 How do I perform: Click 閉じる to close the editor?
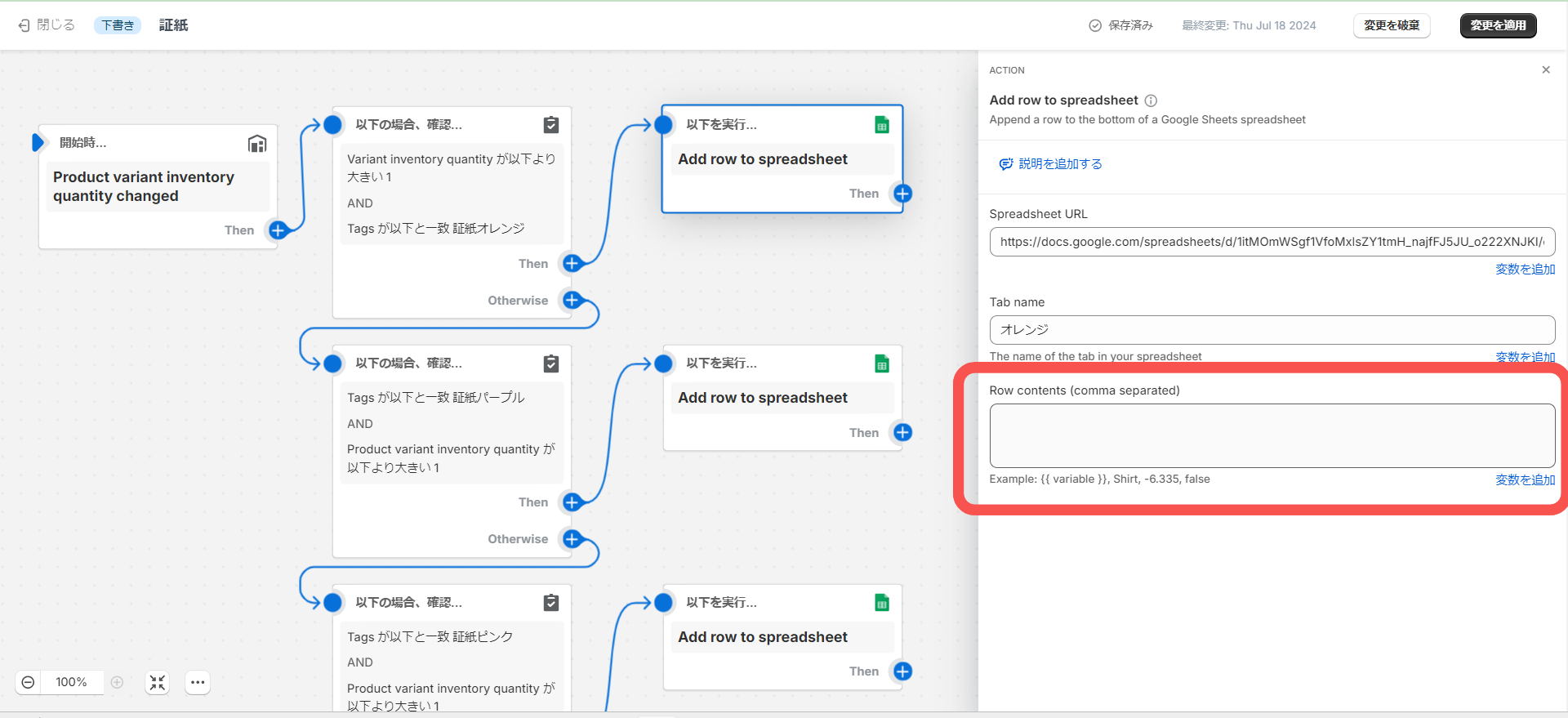point(47,25)
